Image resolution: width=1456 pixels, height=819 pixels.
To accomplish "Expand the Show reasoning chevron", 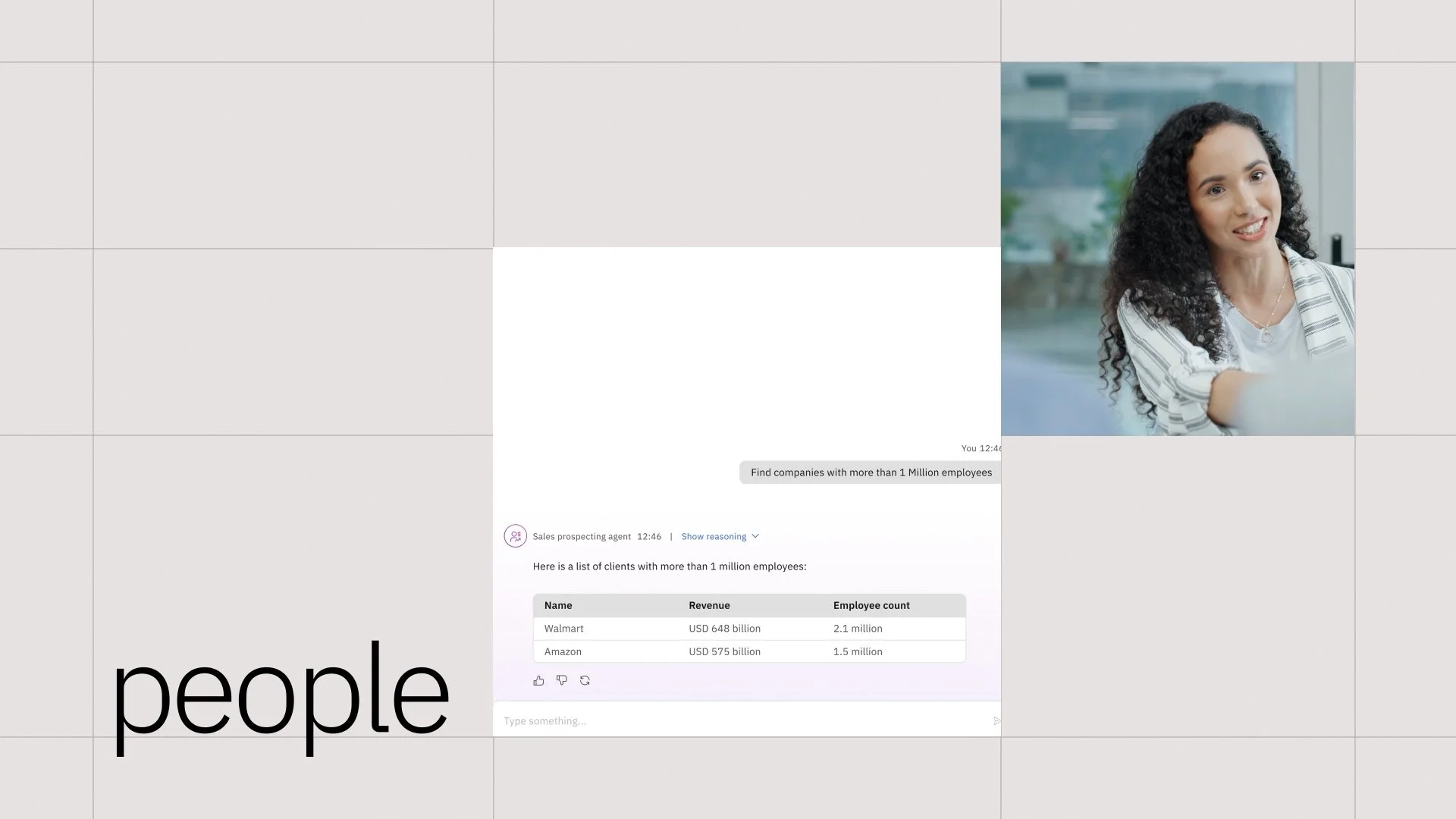I will click(x=755, y=536).
